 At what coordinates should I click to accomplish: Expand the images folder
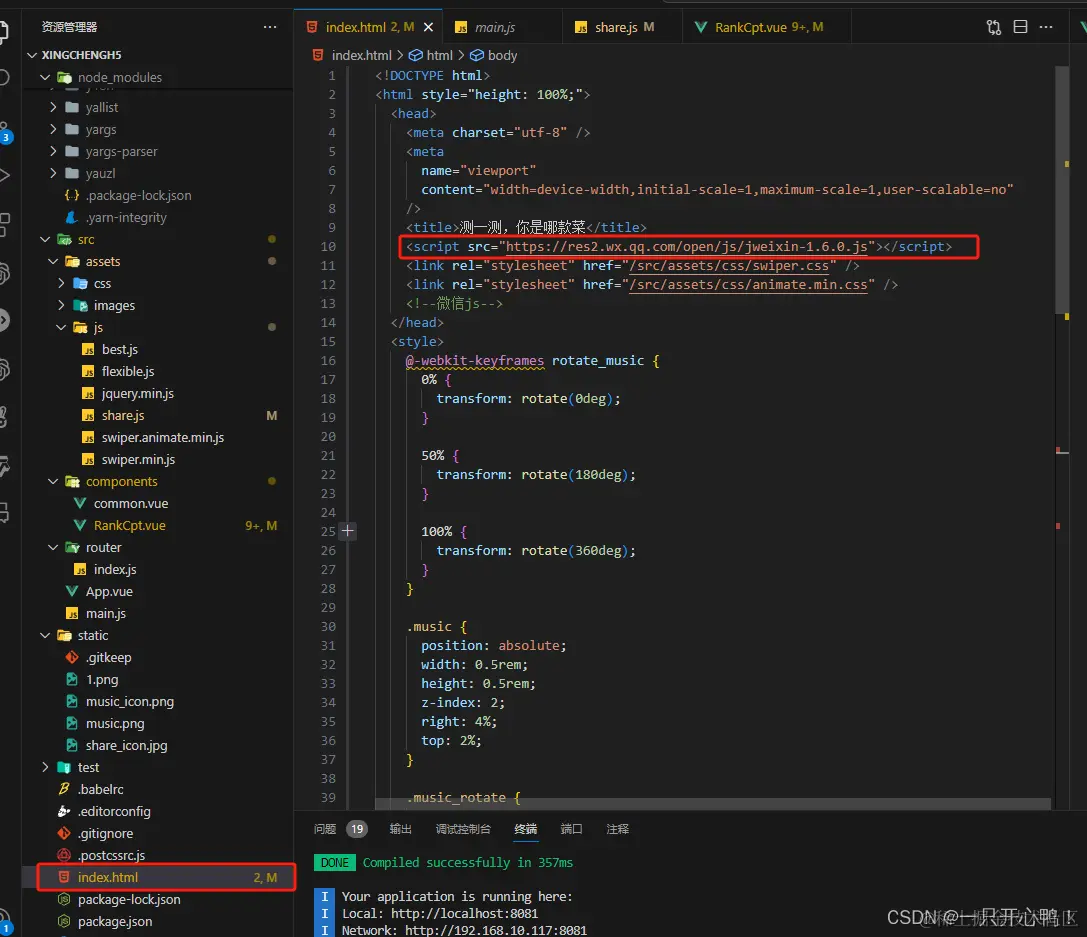tap(61, 306)
